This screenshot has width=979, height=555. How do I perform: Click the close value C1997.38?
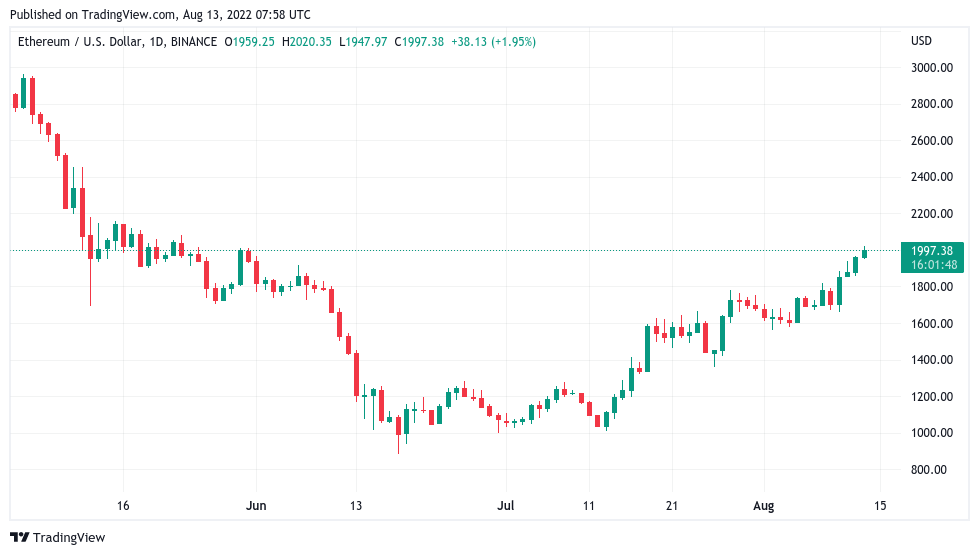420,41
